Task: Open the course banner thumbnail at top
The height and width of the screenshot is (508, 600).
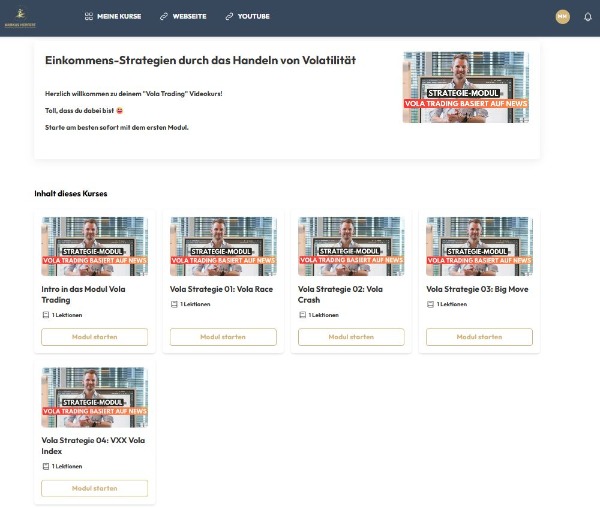Action: point(465,87)
